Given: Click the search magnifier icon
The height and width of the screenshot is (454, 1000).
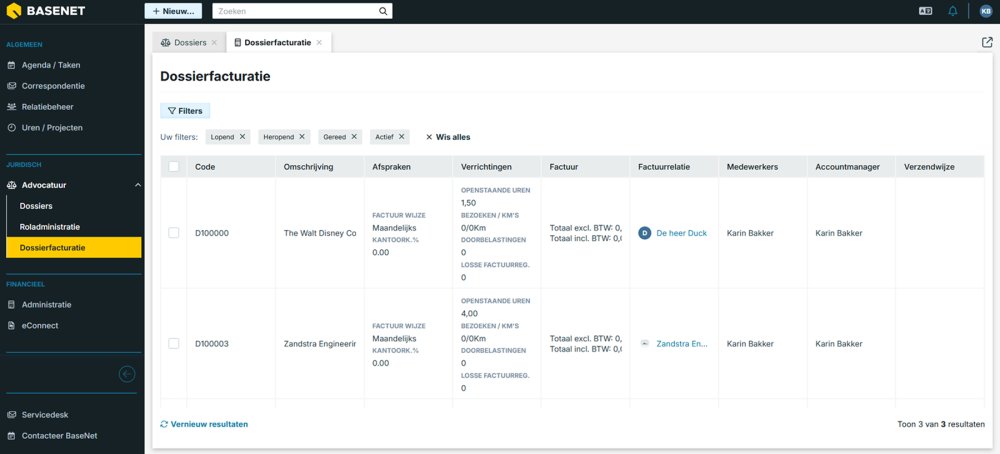Looking at the screenshot, I should [x=383, y=11].
